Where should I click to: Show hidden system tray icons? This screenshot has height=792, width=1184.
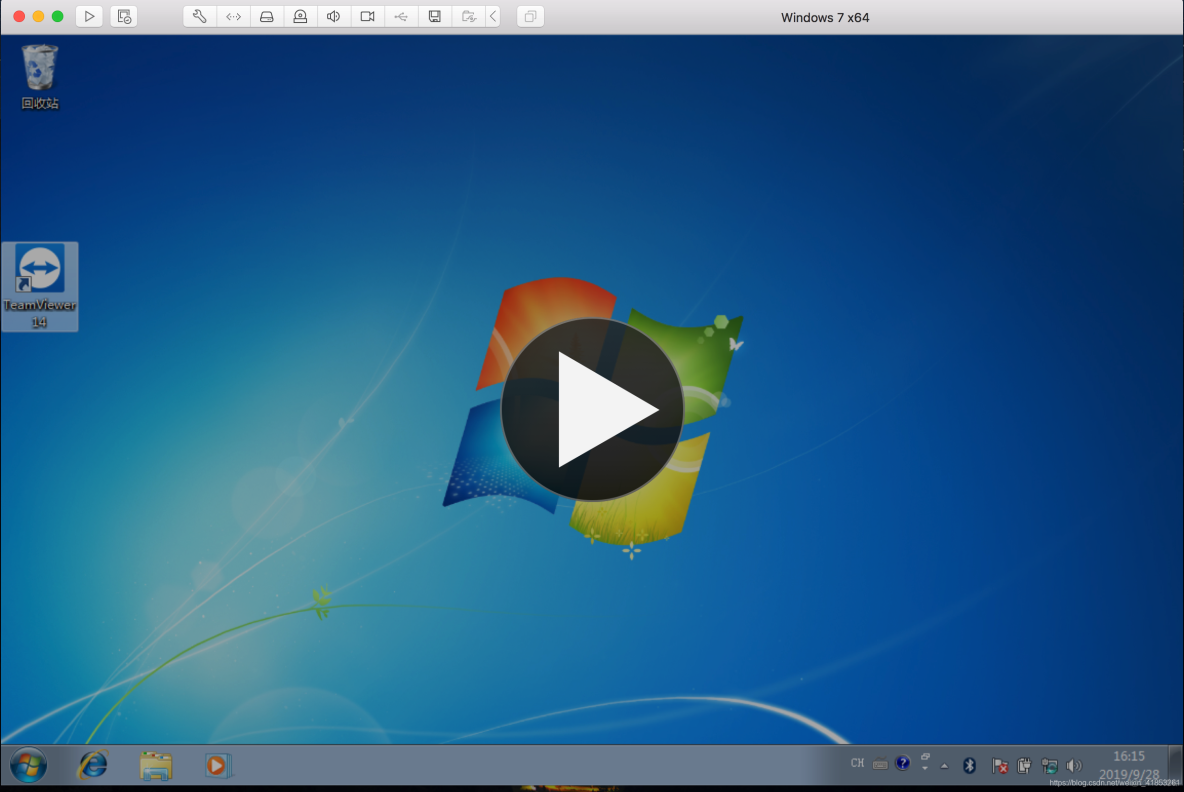(945, 766)
